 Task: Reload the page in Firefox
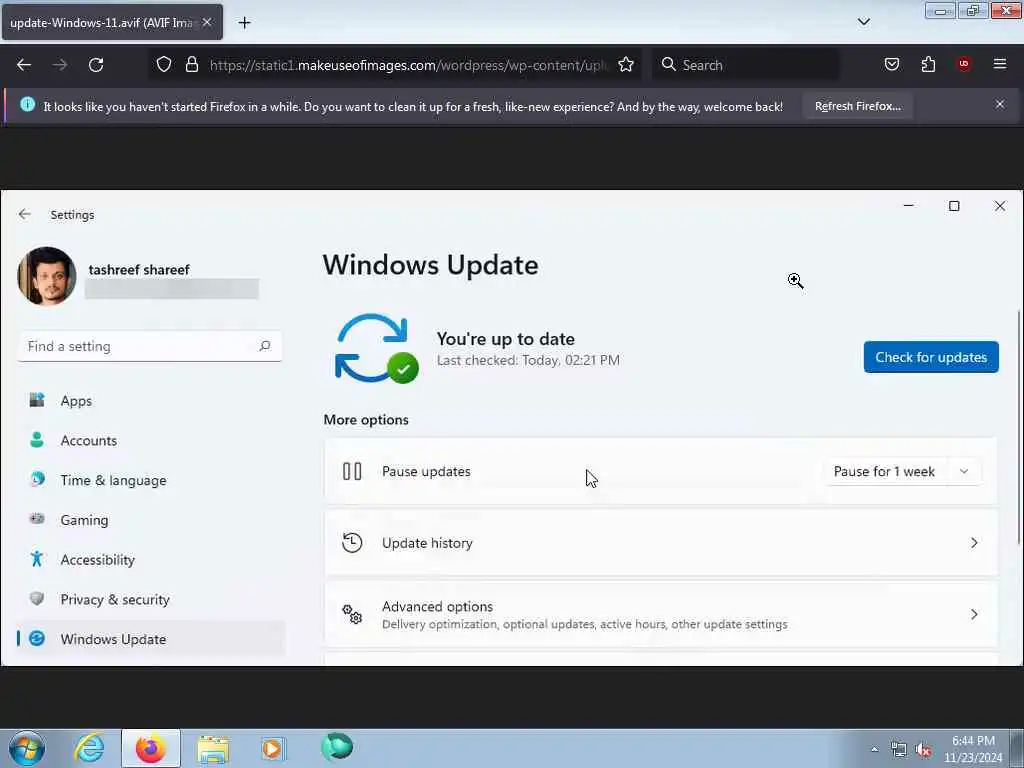coord(96,65)
